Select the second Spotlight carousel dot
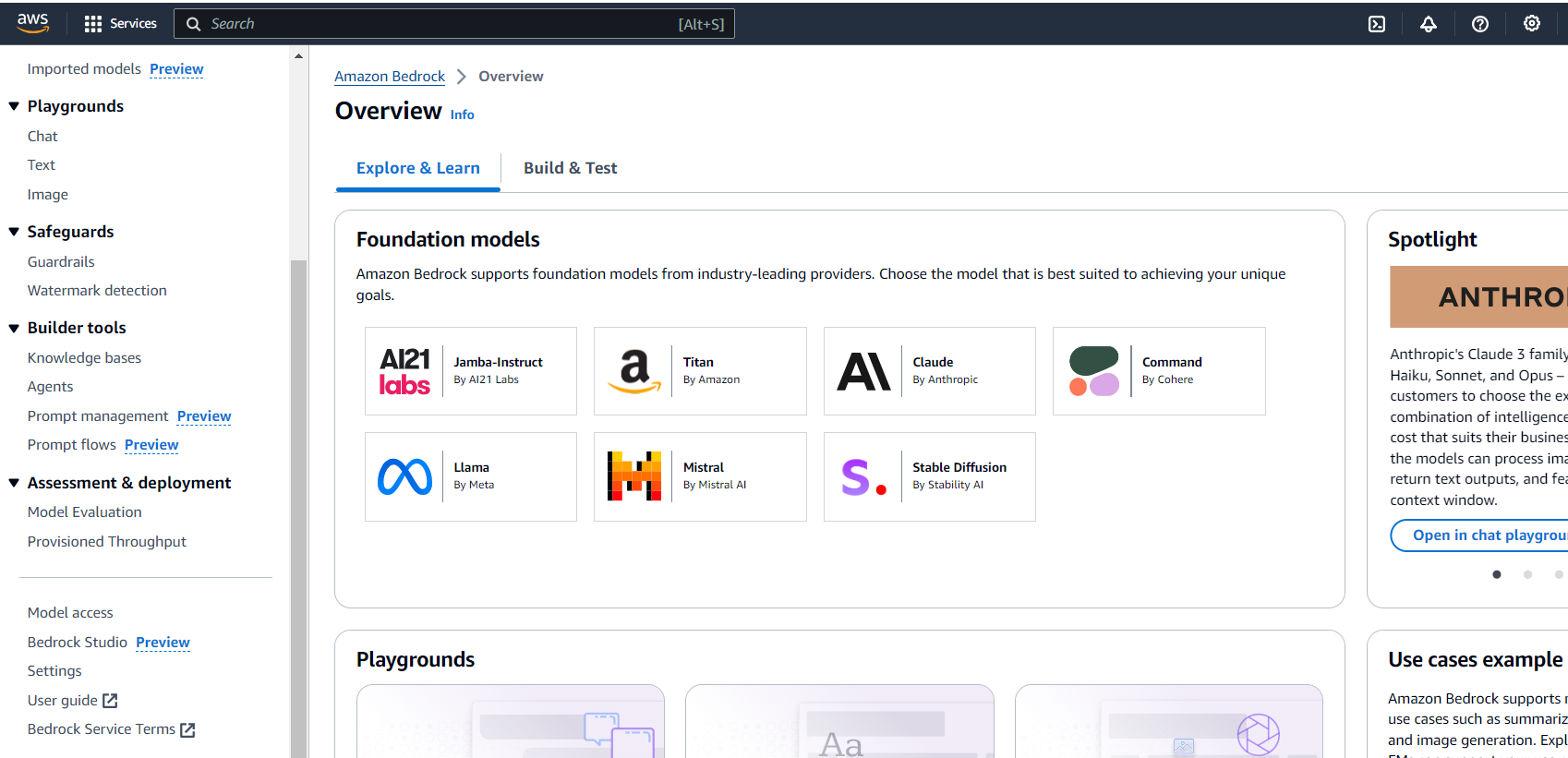 1527,574
